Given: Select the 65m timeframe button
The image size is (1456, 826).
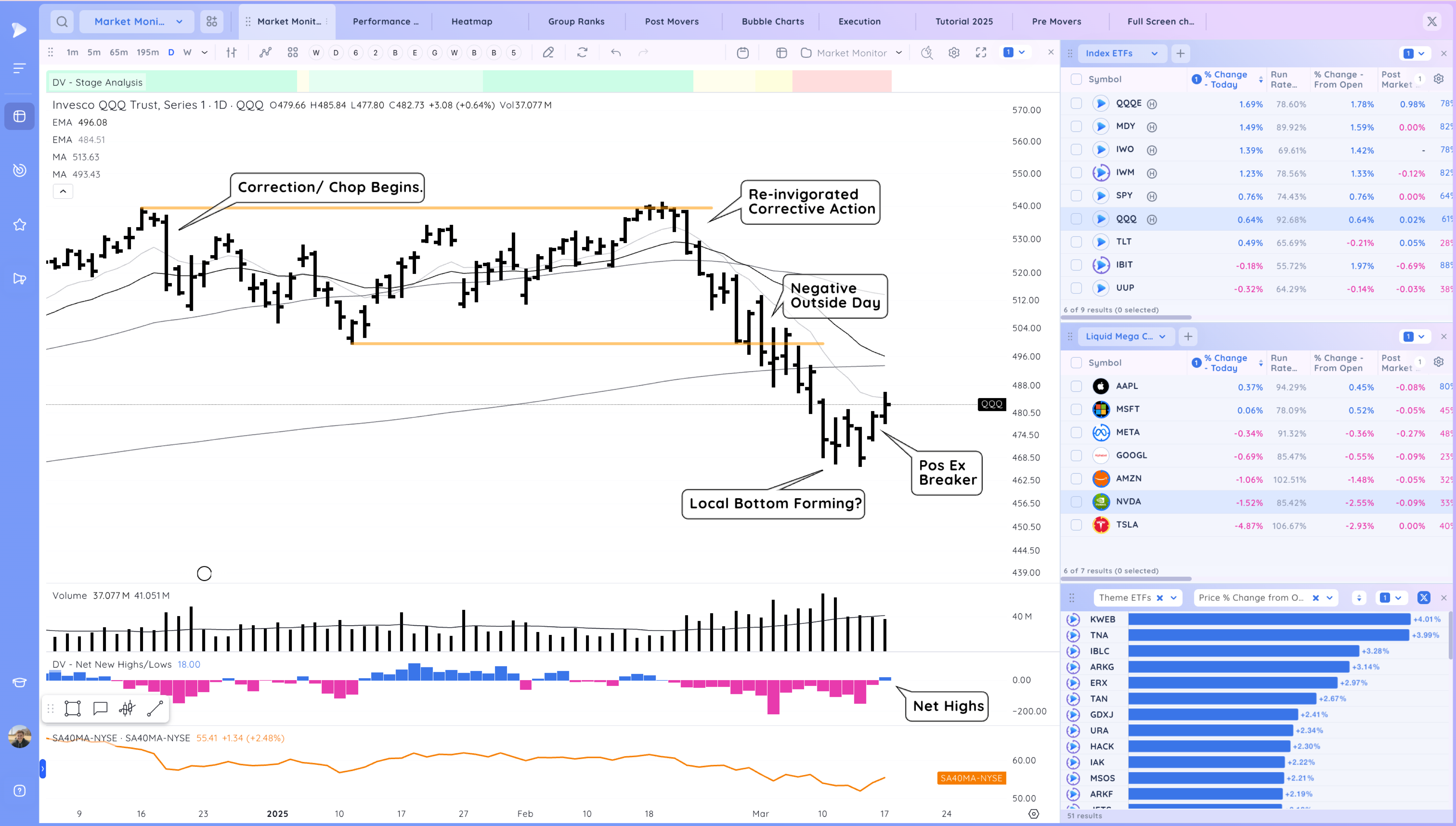Looking at the screenshot, I should click(119, 52).
